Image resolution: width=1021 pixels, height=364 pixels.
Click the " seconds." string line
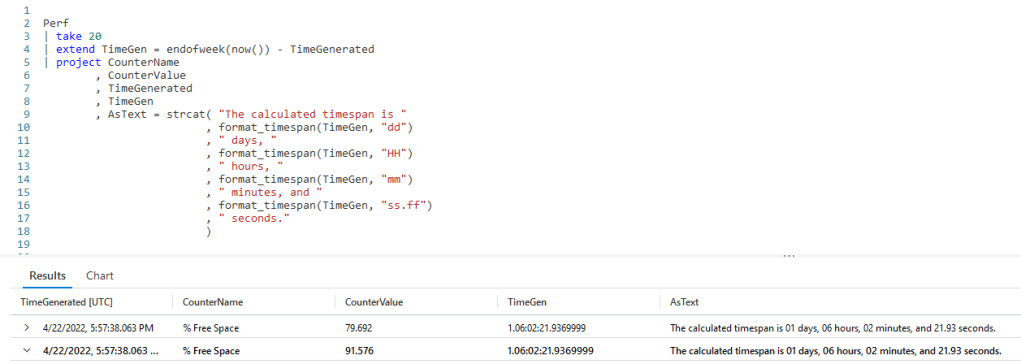[248, 218]
